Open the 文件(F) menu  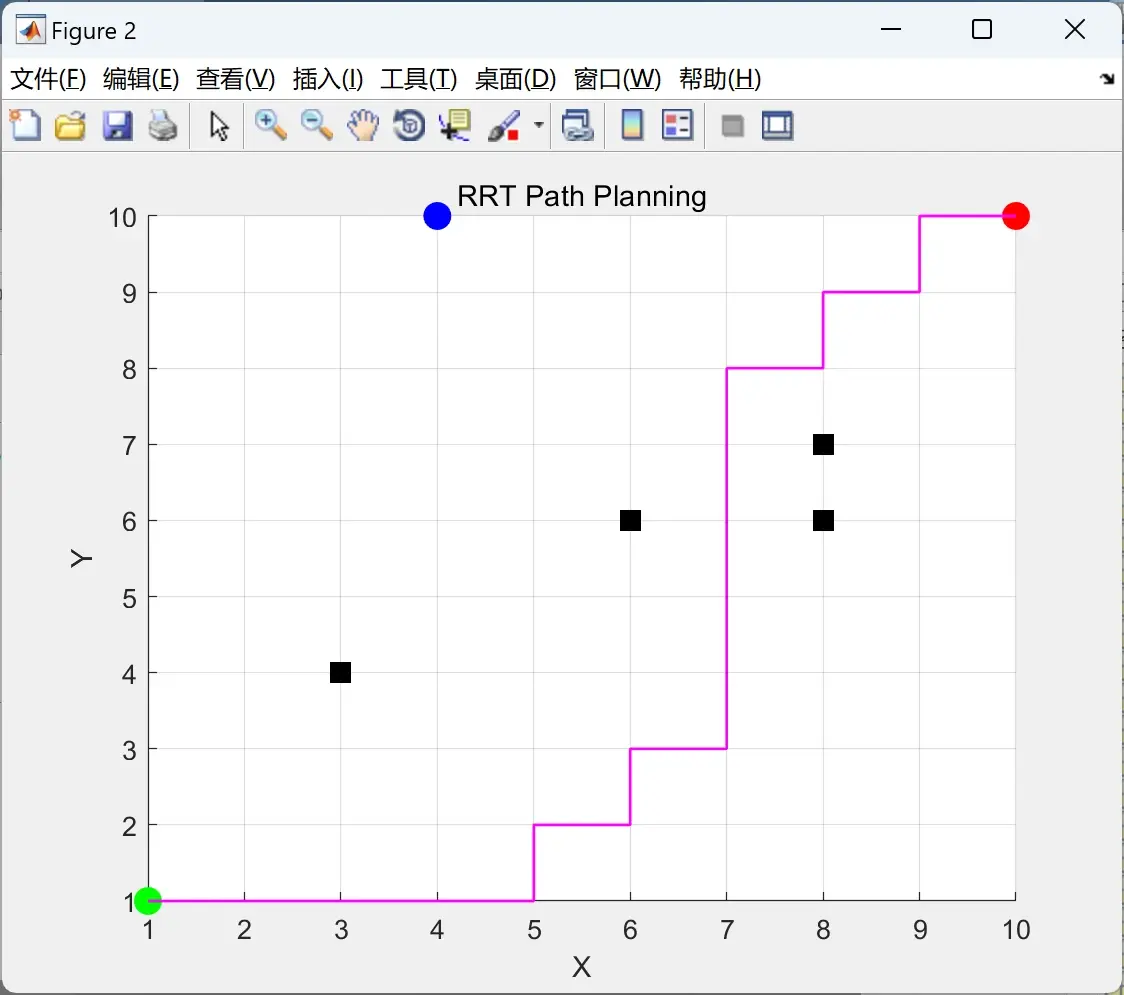tap(48, 79)
